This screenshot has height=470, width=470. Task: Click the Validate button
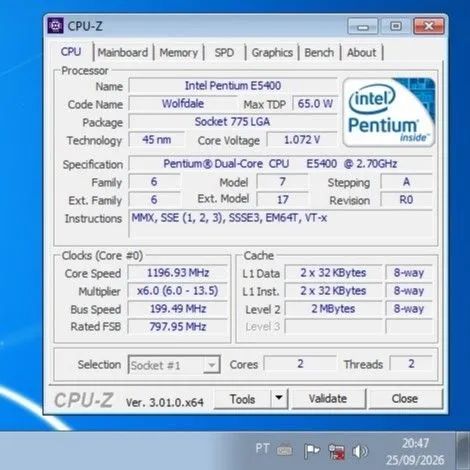328,398
